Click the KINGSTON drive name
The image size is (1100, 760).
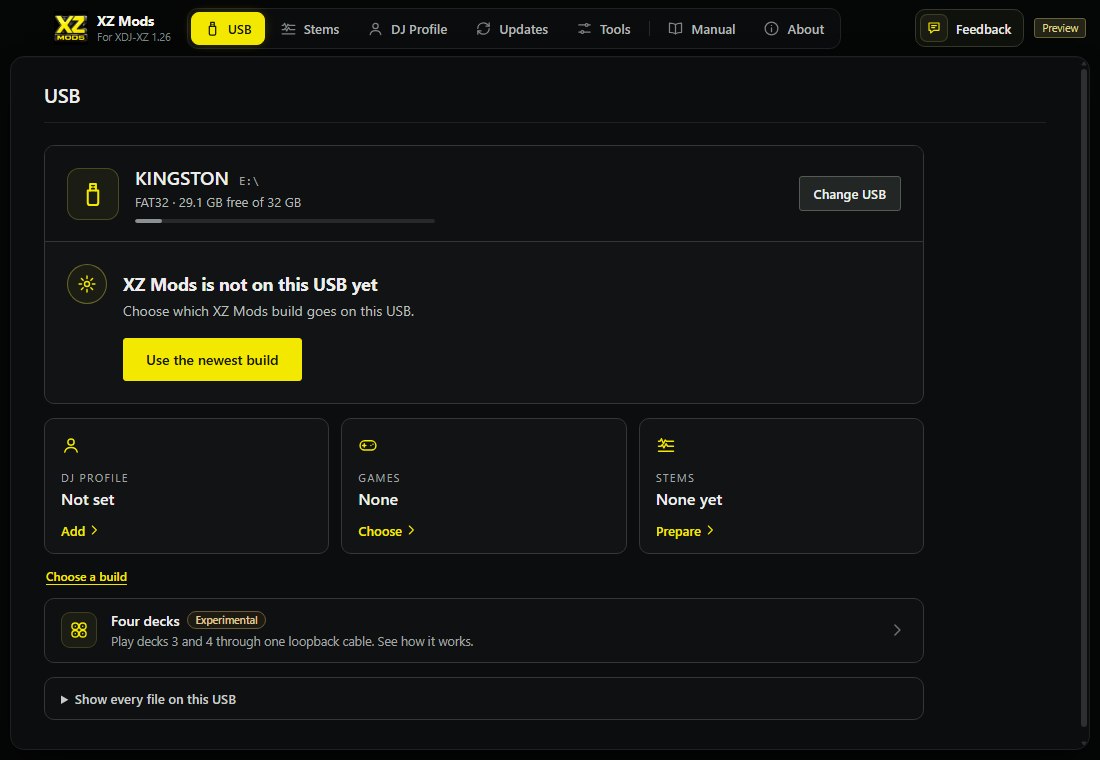[182, 179]
